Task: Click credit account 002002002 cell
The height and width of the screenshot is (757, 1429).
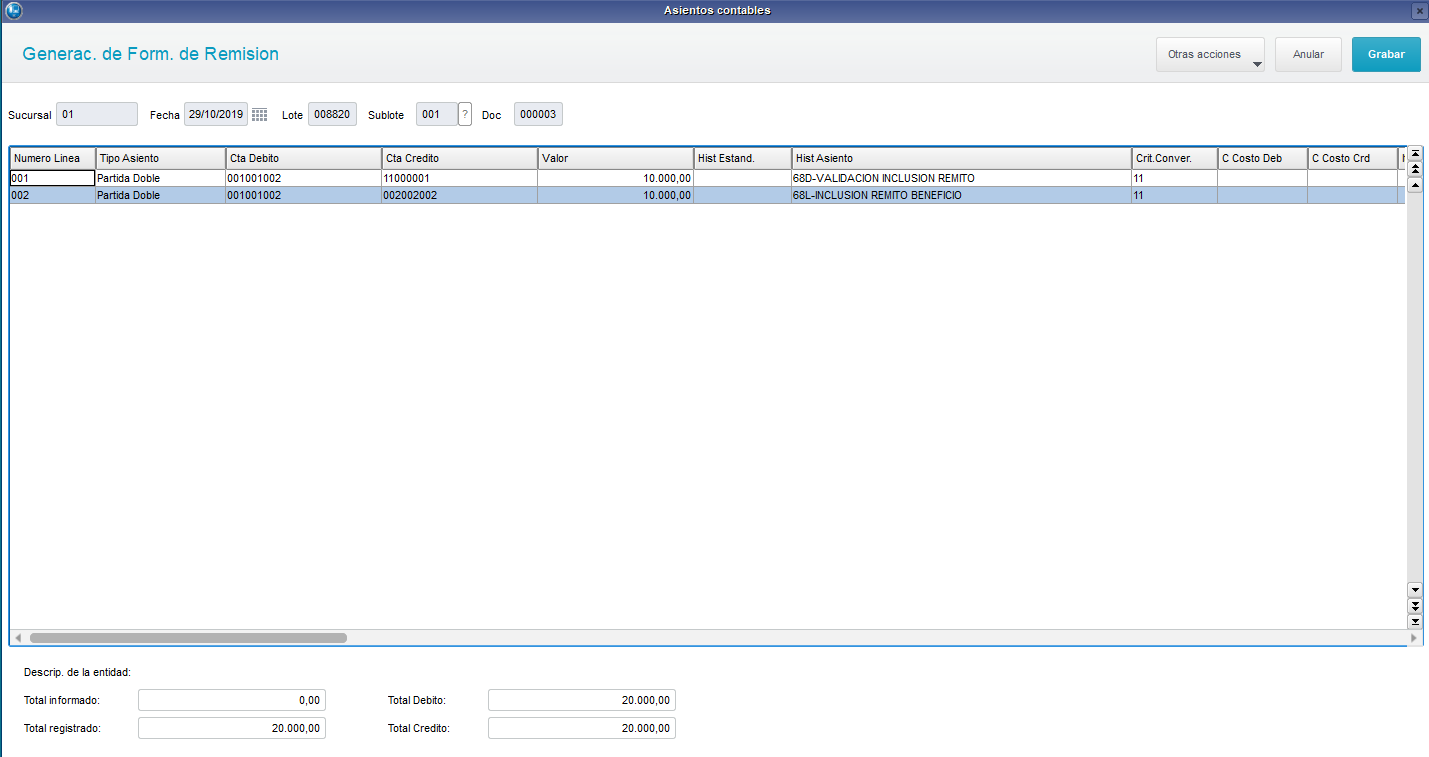Action: [x=460, y=196]
